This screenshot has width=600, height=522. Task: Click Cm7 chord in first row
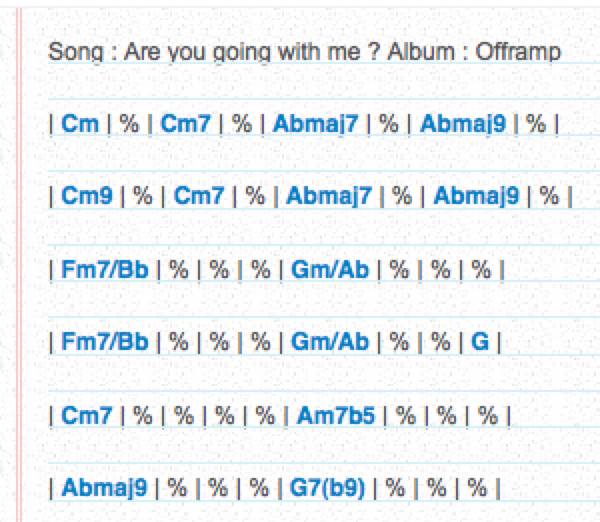click(x=186, y=124)
